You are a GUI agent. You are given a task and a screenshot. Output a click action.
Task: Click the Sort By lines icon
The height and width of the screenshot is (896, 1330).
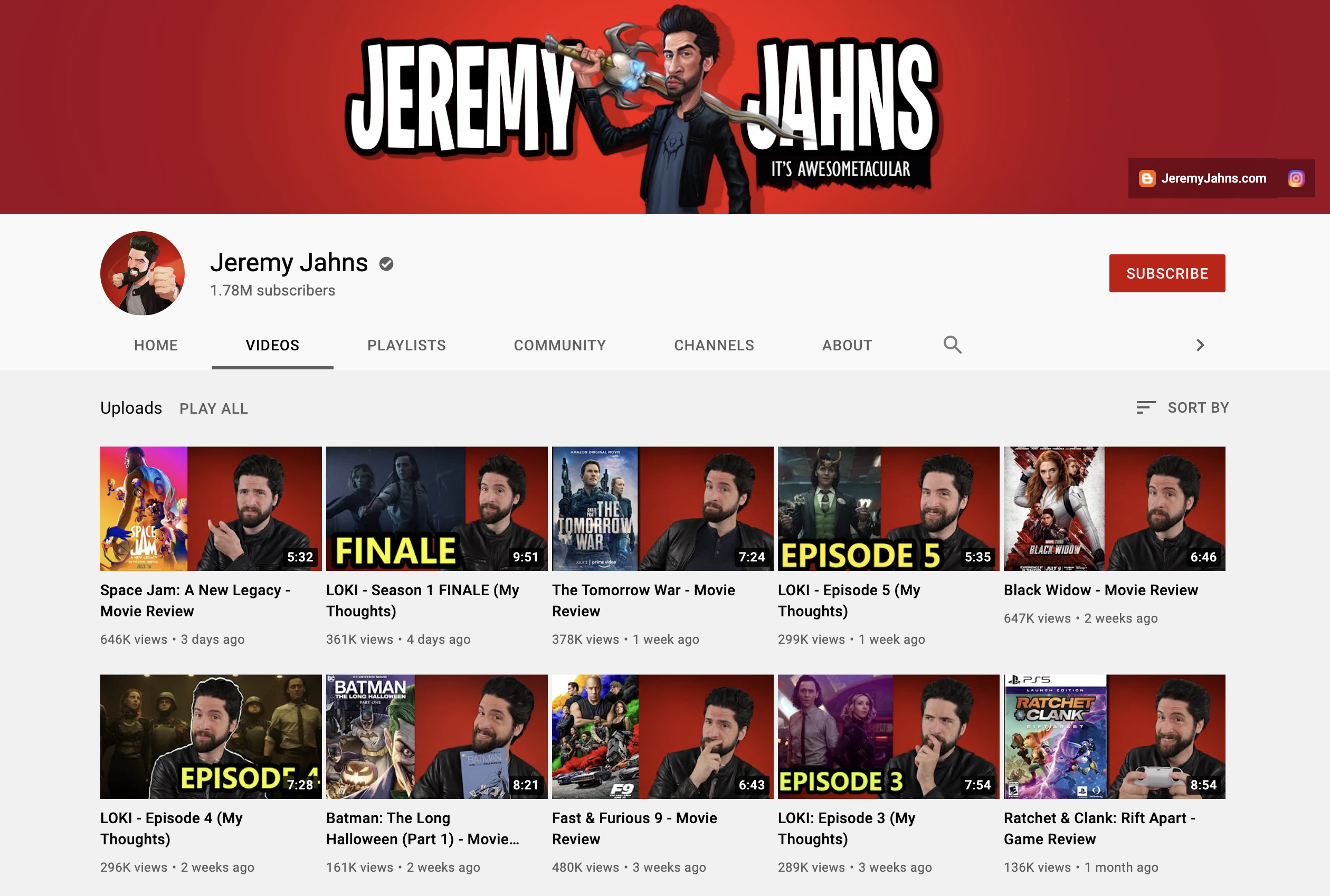click(1145, 407)
